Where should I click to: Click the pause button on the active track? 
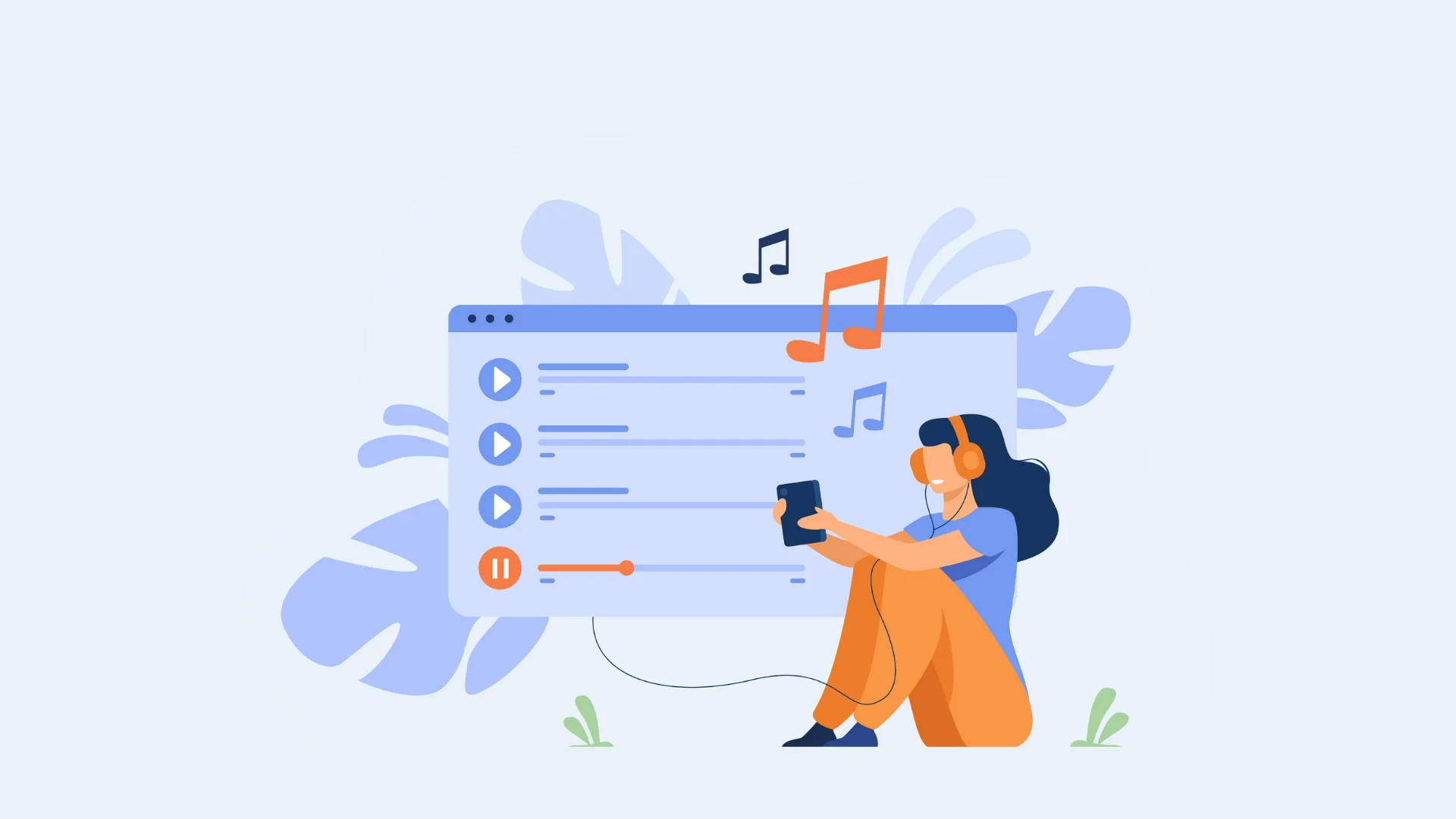[500, 568]
